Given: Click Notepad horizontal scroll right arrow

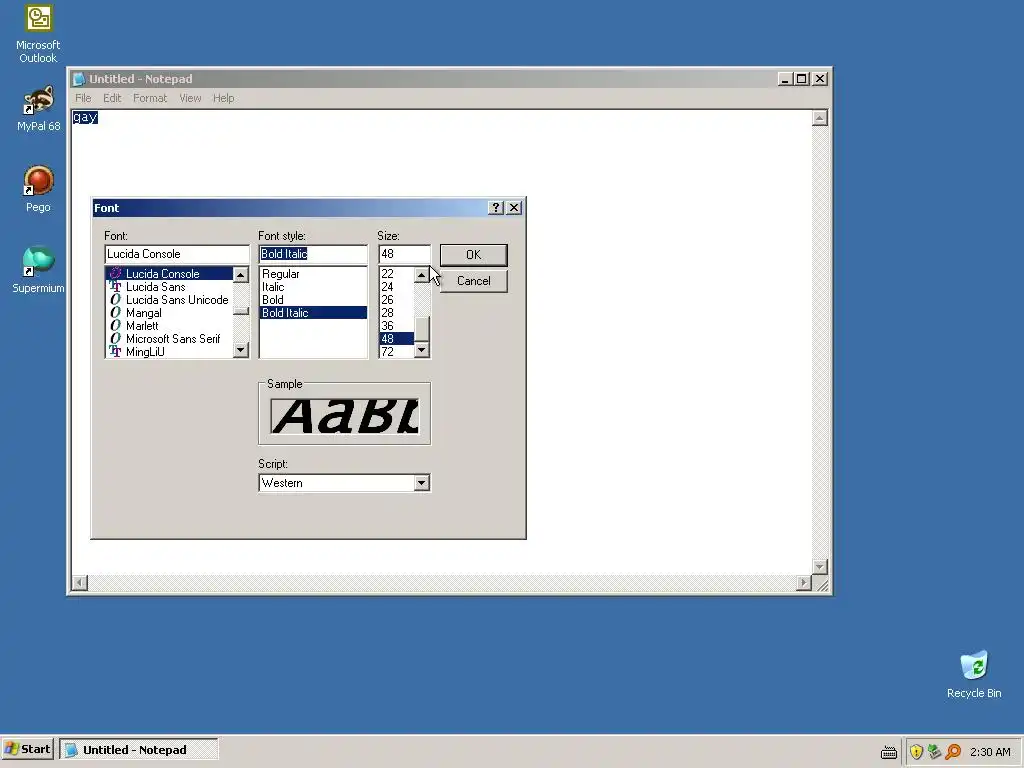Looking at the screenshot, I should click(804, 583).
